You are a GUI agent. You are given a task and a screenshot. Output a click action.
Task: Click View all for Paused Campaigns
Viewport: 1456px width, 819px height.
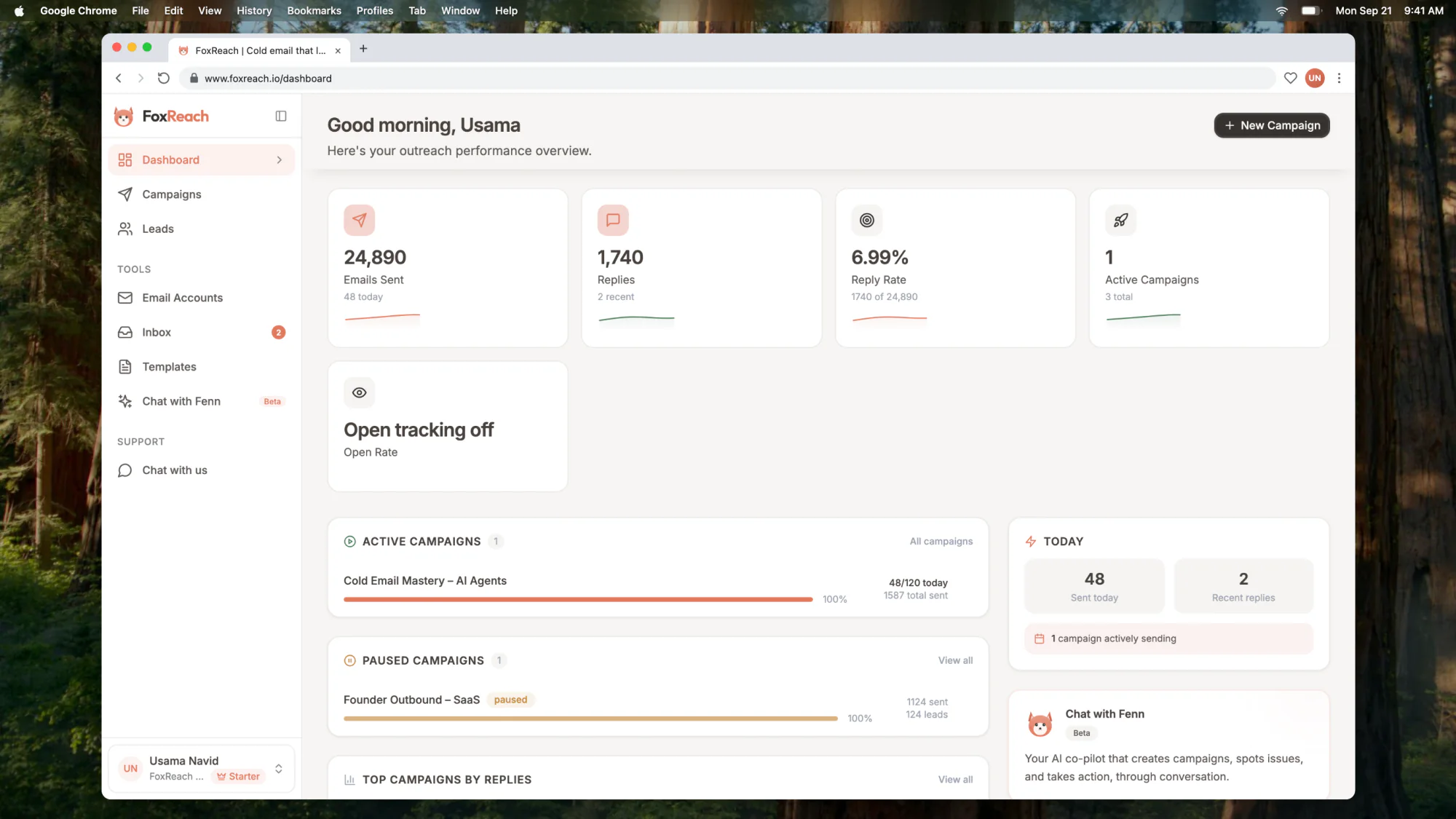click(x=955, y=660)
